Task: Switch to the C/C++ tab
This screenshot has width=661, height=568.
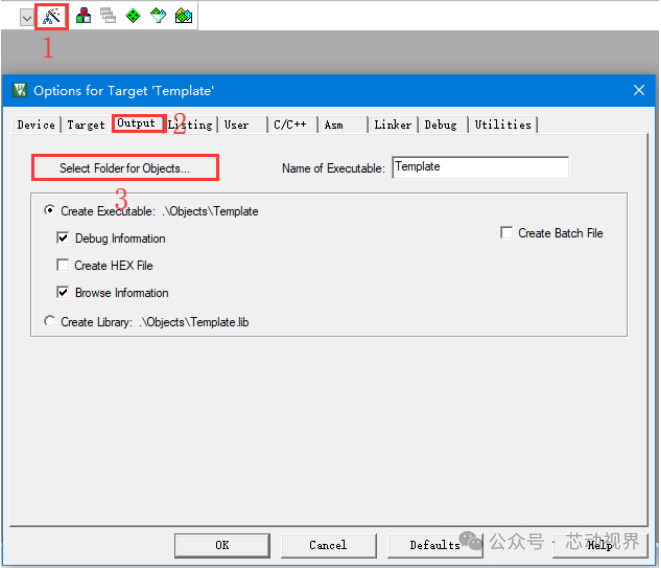Action: click(x=292, y=125)
